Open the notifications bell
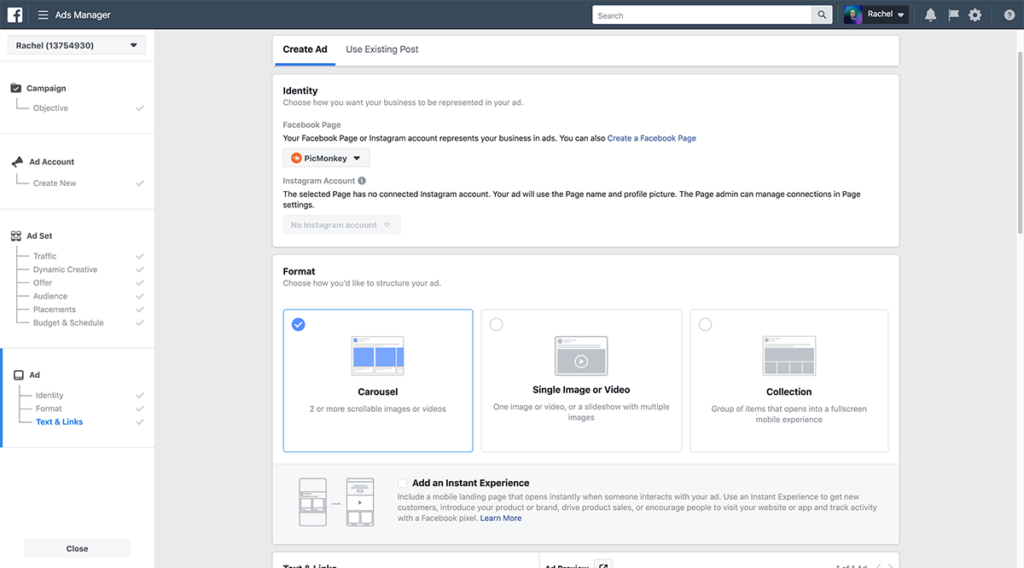Image resolution: width=1024 pixels, height=568 pixels. point(931,15)
